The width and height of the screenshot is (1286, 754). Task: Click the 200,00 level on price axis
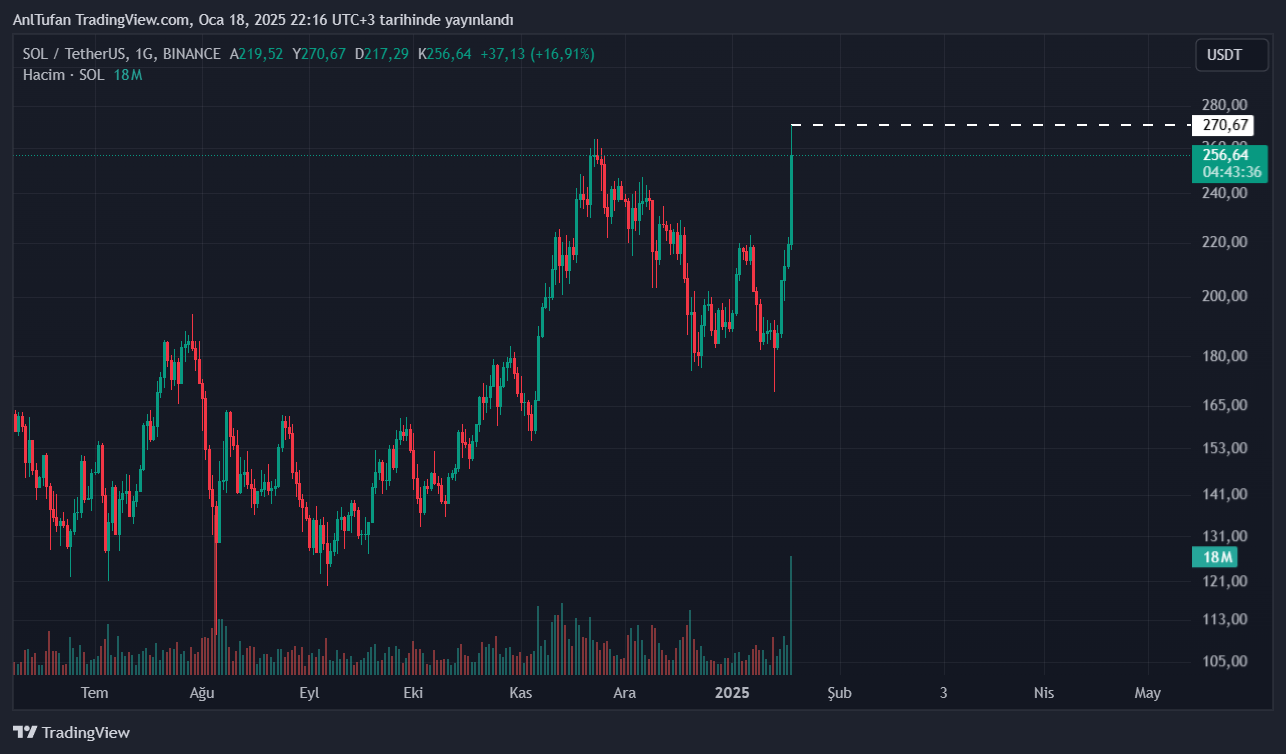[1224, 296]
